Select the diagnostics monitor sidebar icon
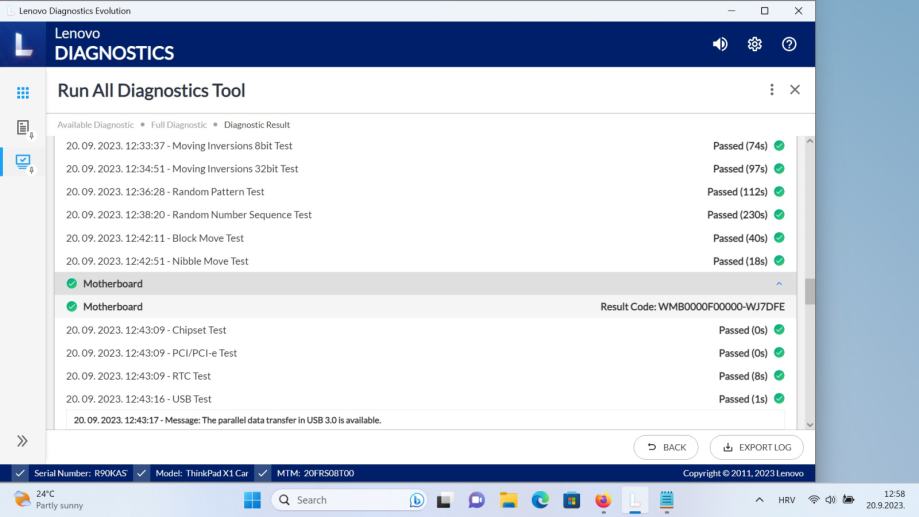This screenshot has height=517, width=919. click(22, 161)
